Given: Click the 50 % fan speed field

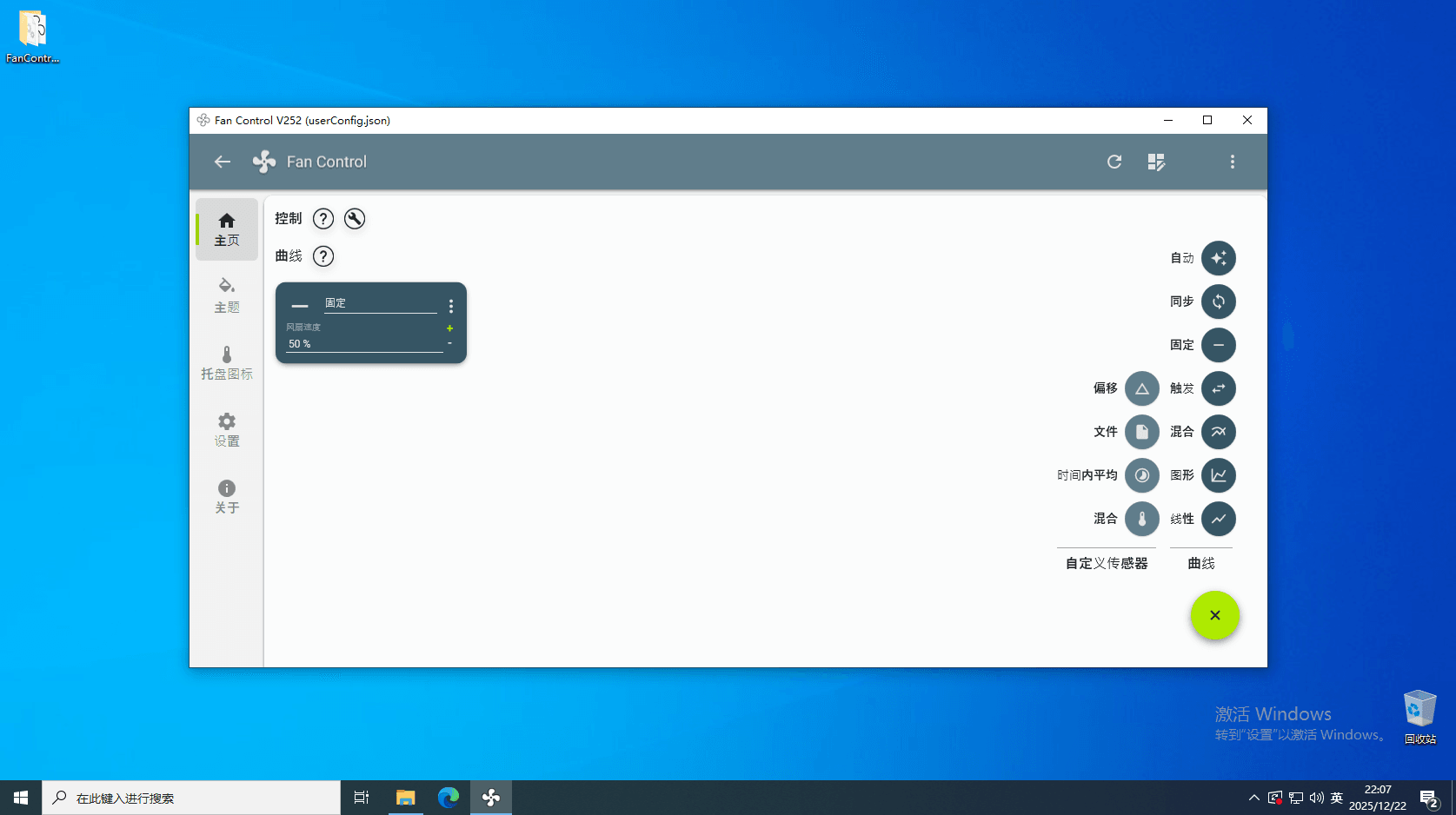Looking at the screenshot, I should pyautogui.click(x=363, y=344).
